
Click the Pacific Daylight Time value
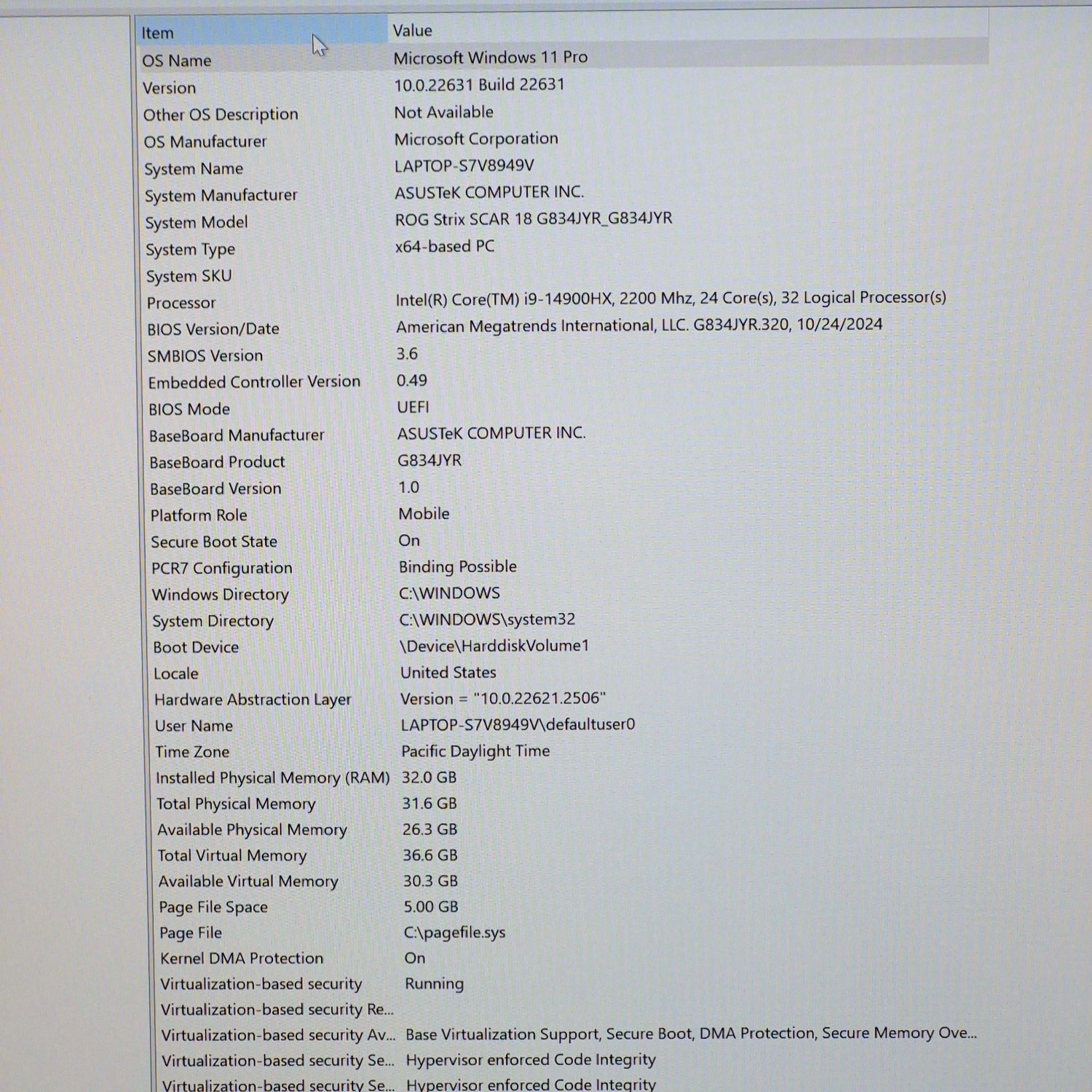point(475,751)
